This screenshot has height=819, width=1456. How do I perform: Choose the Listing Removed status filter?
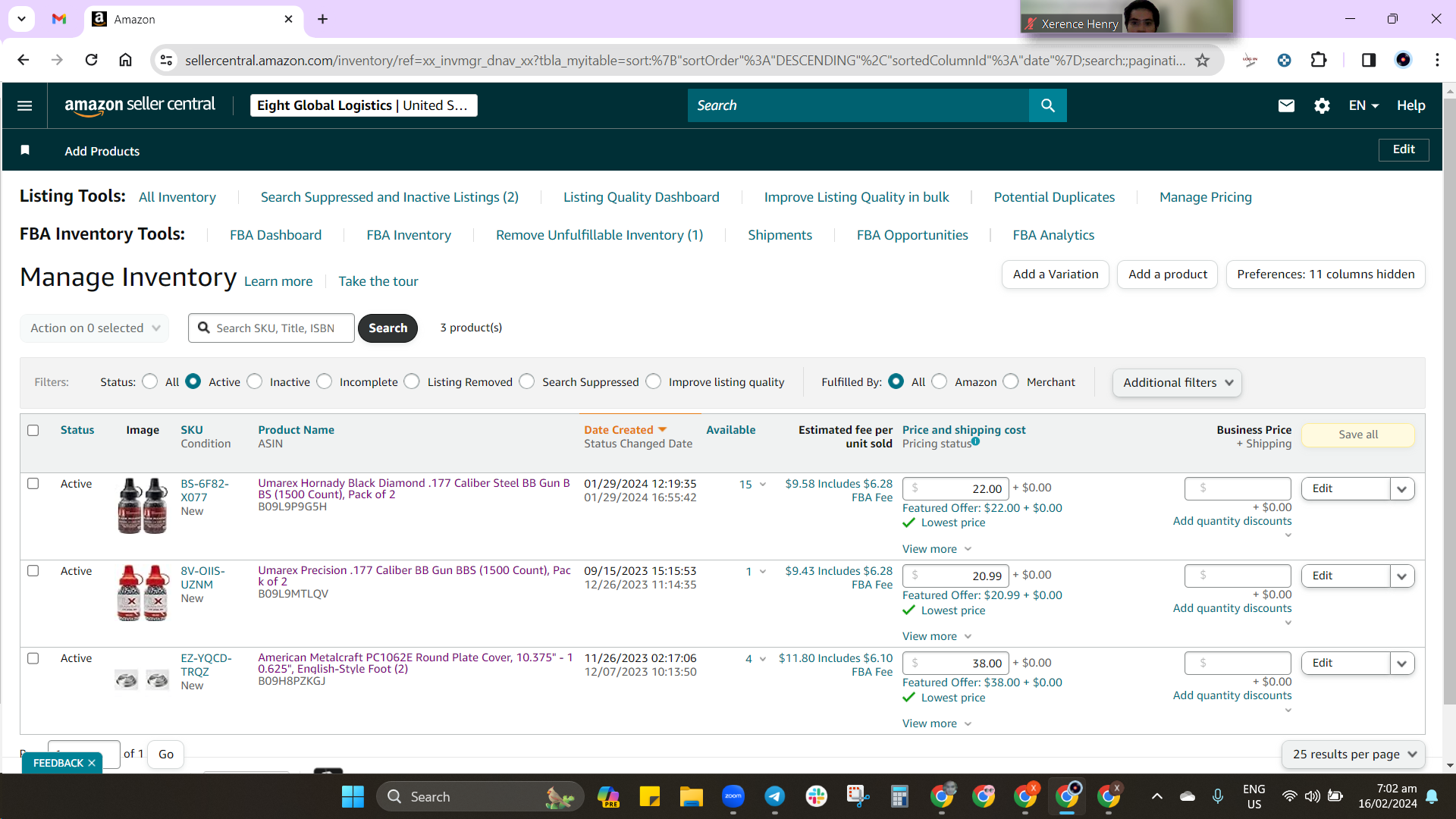point(412,381)
